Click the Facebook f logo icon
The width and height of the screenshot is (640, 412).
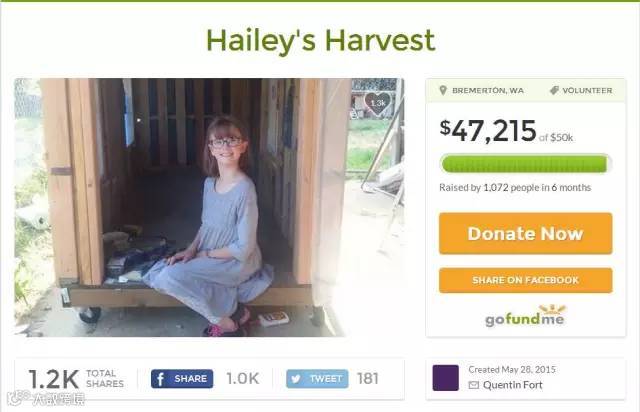coord(160,379)
